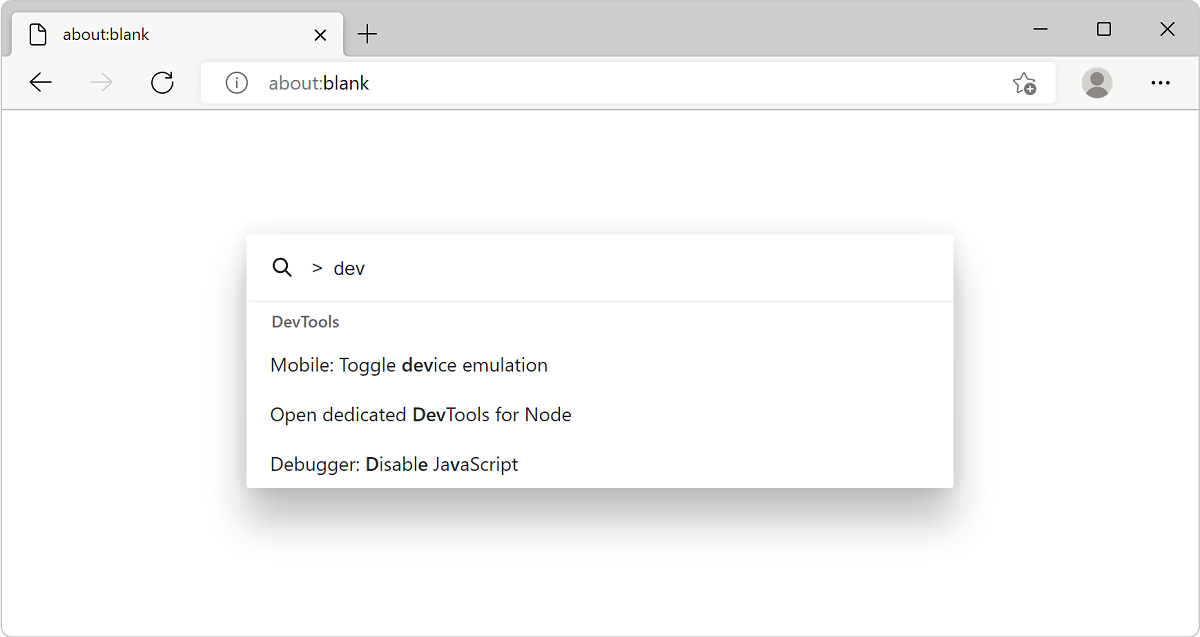Run Open dedicated DevTools for Node
The height and width of the screenshot is (637, 1200).
coord(420,414)
